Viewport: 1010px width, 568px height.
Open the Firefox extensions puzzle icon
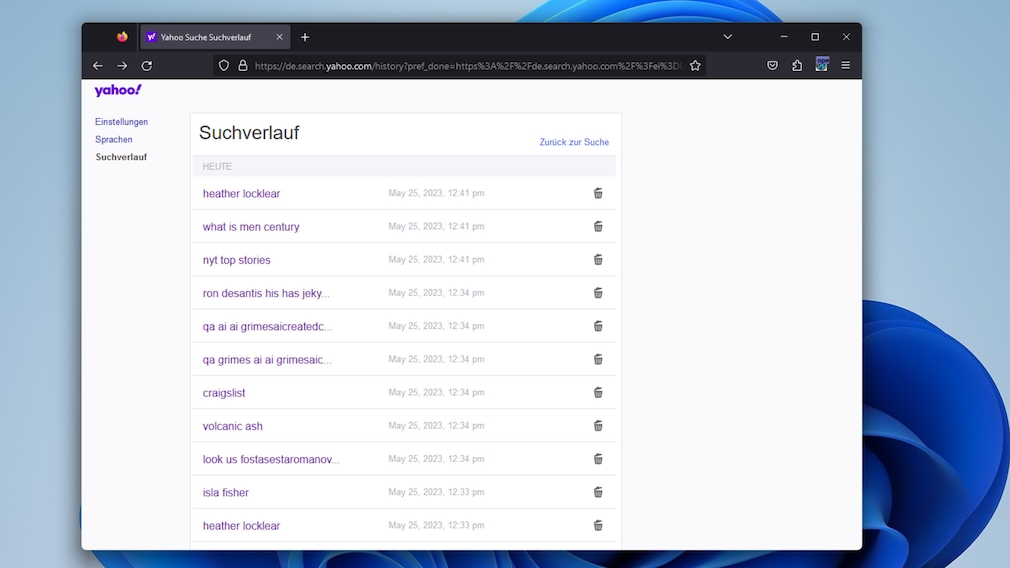797,66
